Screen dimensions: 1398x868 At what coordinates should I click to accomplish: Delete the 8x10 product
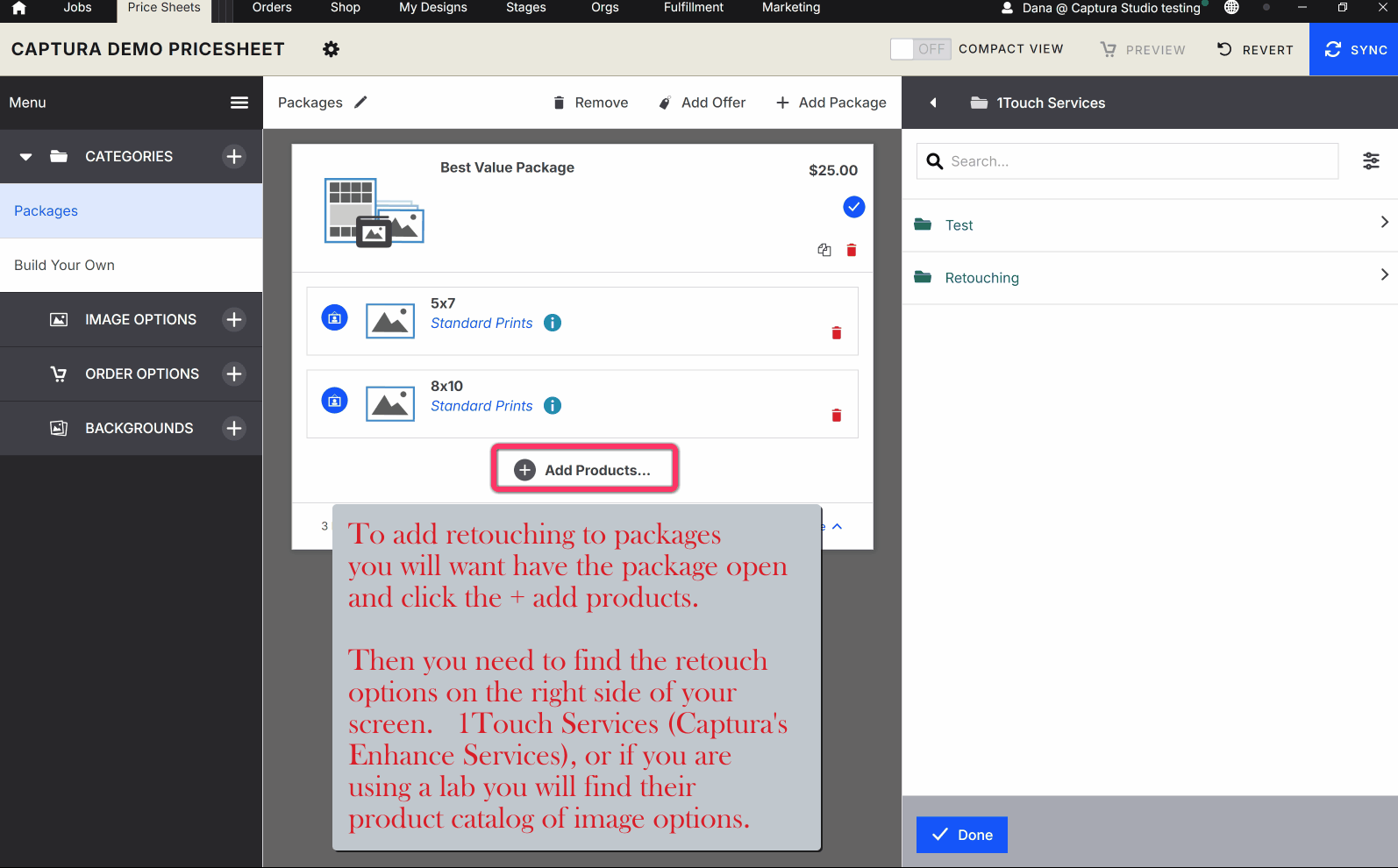[837, 416]
